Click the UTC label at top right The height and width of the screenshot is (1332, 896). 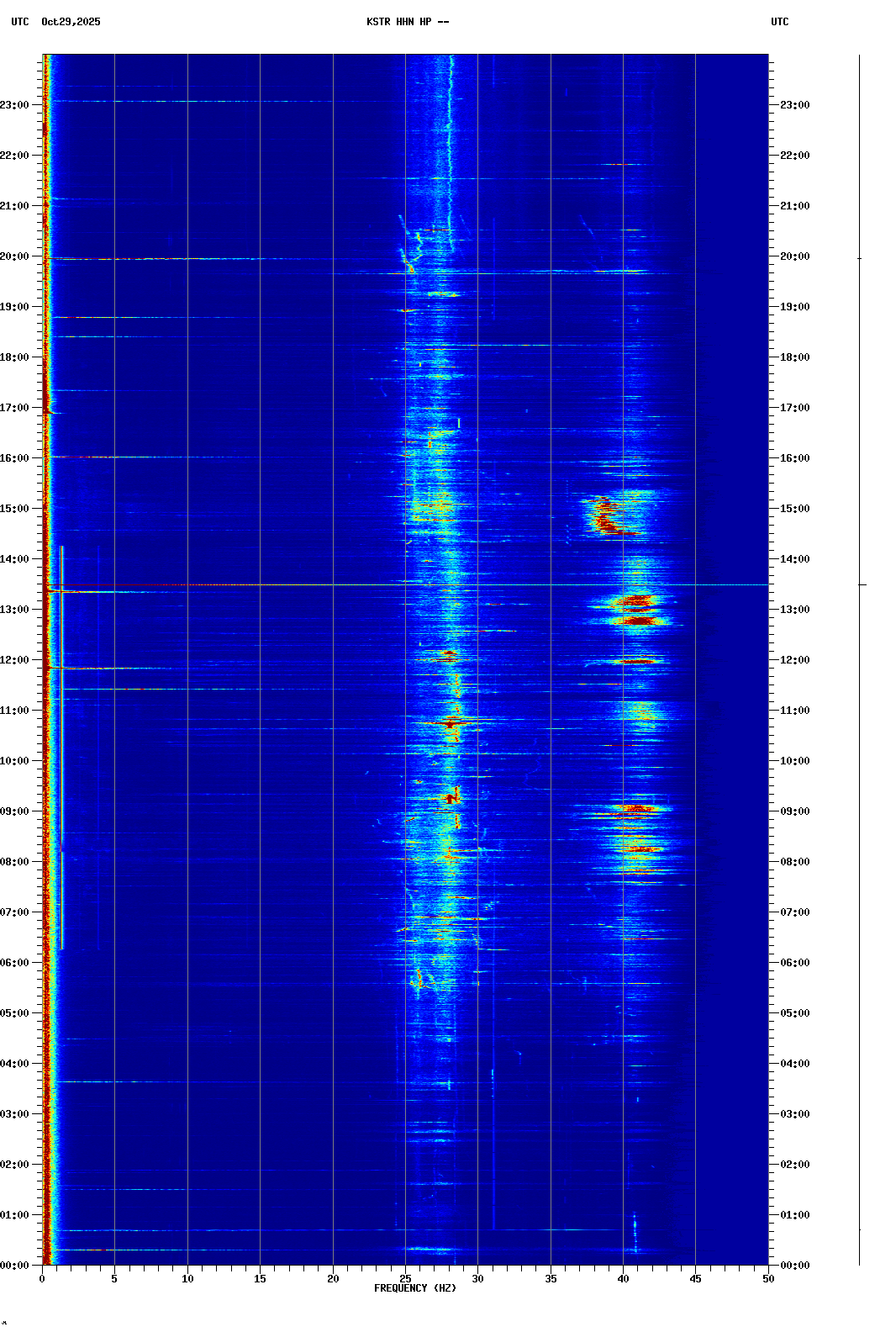[x=779, y=22]
